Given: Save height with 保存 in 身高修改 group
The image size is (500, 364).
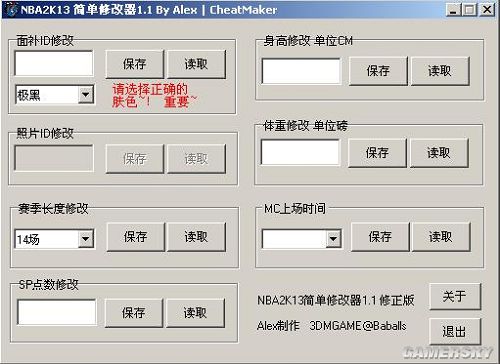Looking at the screenshot, I should [378, 71].
